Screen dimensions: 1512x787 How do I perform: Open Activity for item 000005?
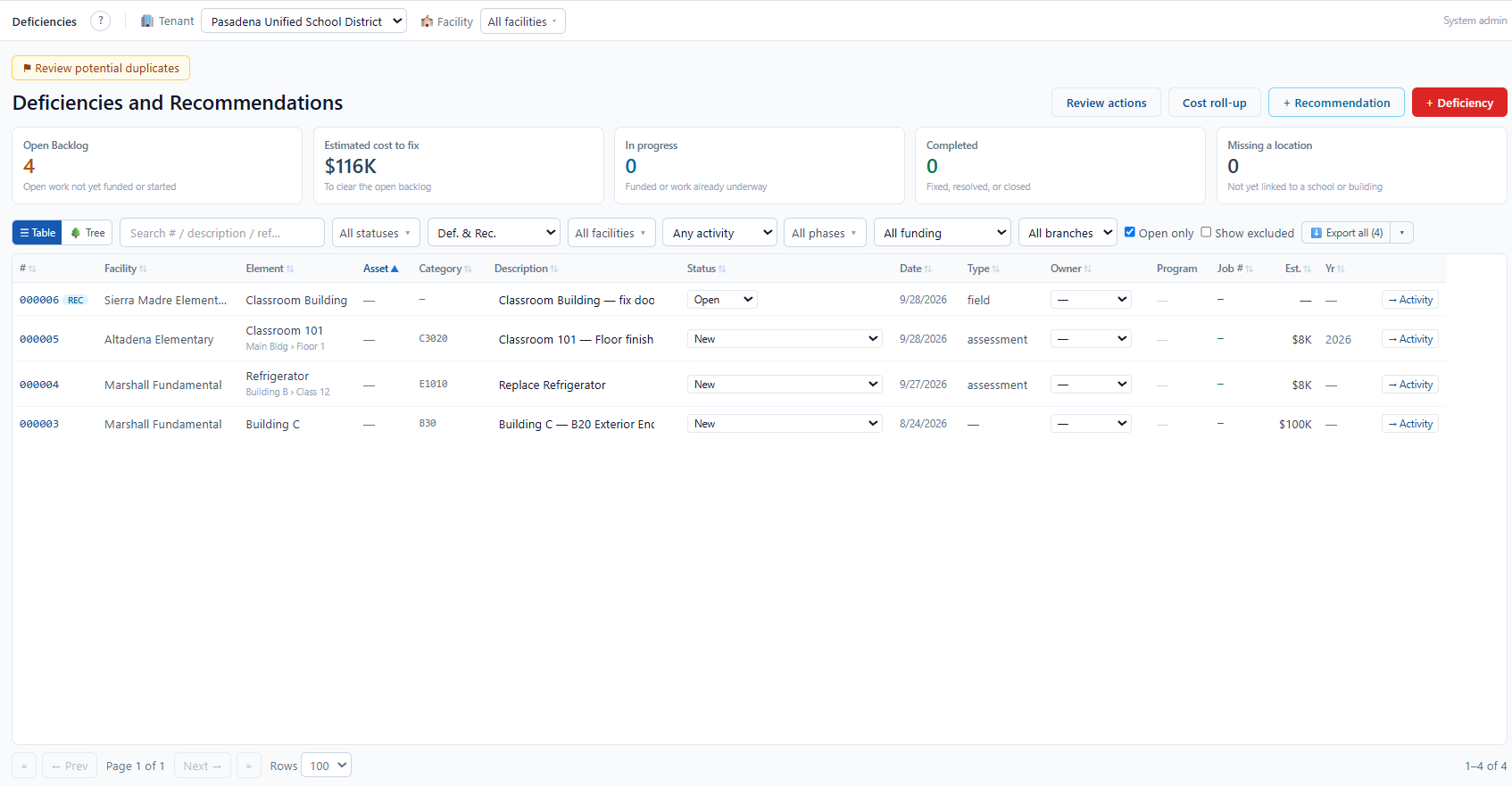click(x=1410, y=339)
